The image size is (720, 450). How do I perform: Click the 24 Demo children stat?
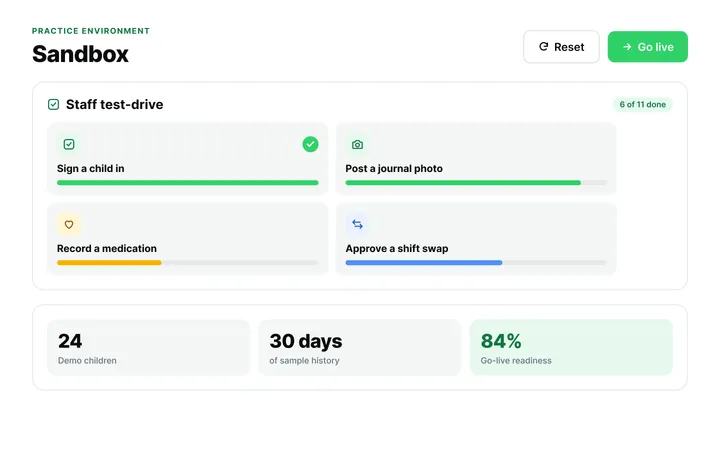tap(149, 348)
